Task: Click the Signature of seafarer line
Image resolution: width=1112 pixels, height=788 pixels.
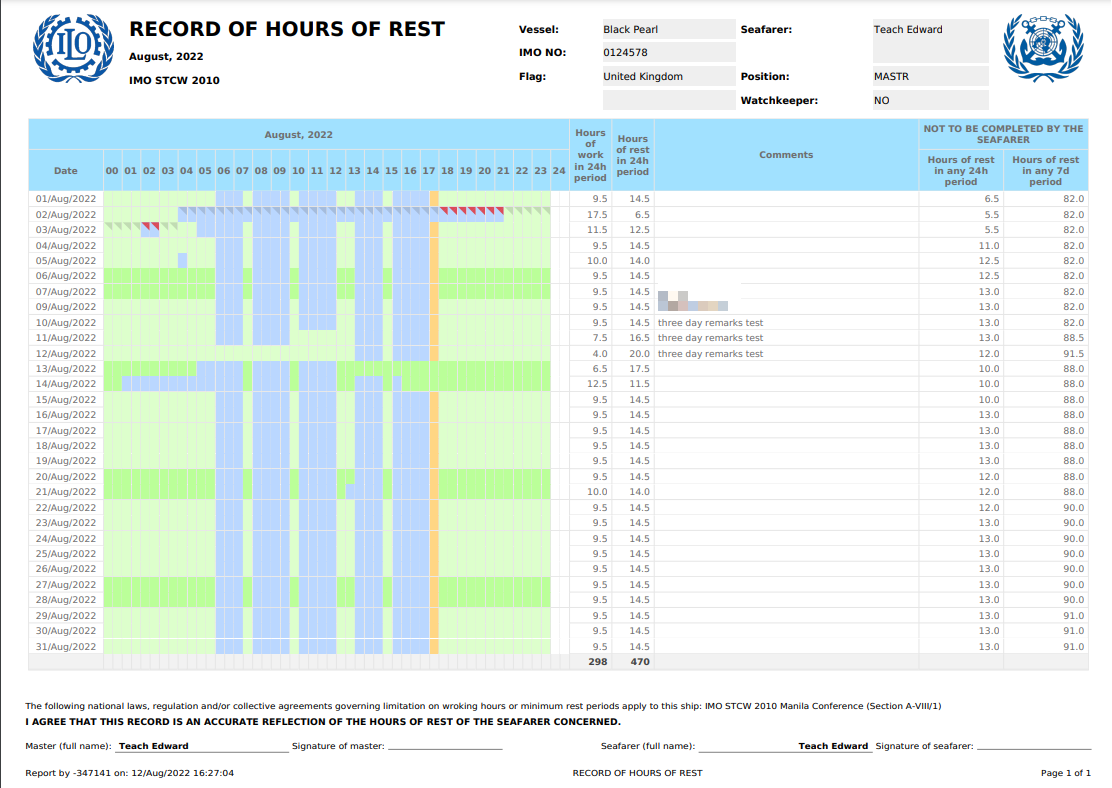Action: pos(1034,746)
